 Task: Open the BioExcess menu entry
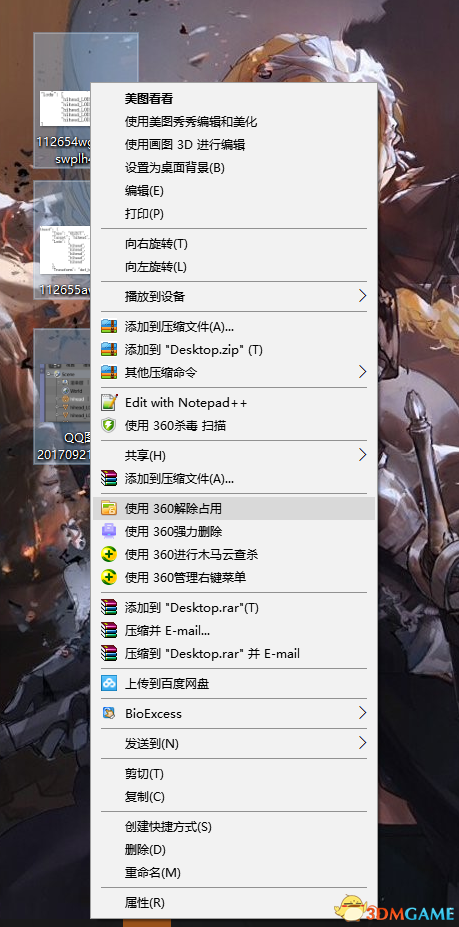(x=234, y=714)
